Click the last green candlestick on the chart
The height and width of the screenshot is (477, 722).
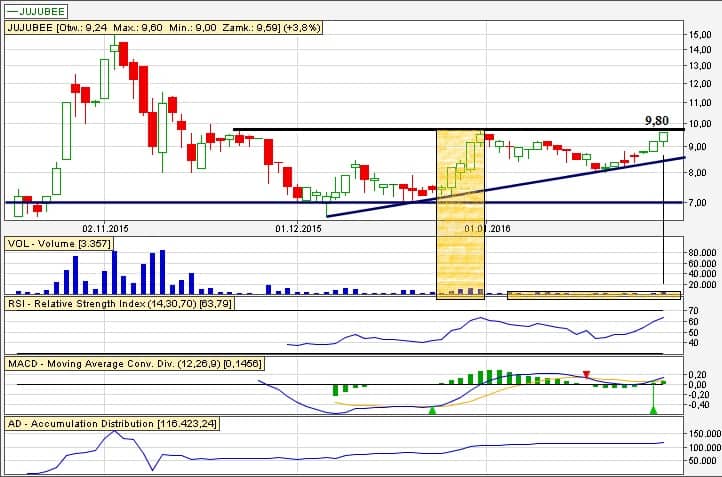(663, 137)
